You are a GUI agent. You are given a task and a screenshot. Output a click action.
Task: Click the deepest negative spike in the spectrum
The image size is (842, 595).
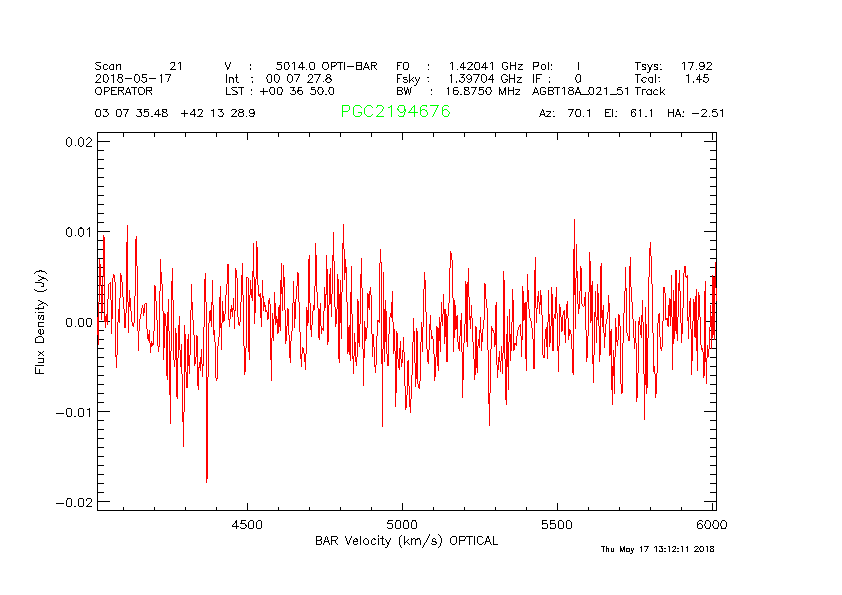pyautogui.click(x=207, y=480)
